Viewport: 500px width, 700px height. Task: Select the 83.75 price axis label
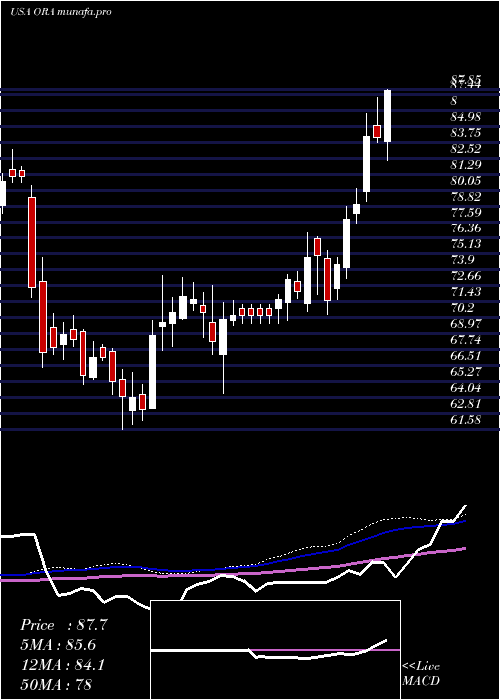(466, 133)
